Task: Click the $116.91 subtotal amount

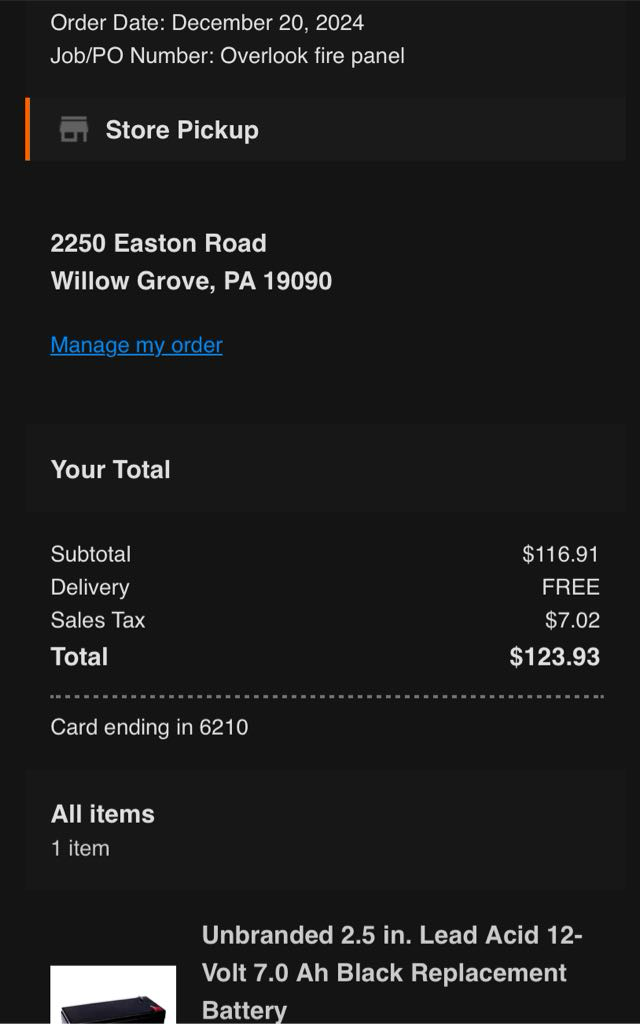Action: tap(560, 554)
